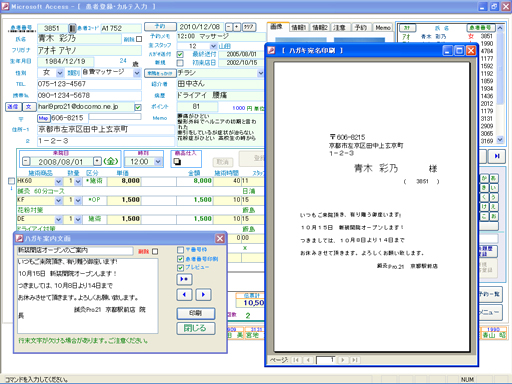Click the minus button beside date 2010/12/08

[229, 27]
